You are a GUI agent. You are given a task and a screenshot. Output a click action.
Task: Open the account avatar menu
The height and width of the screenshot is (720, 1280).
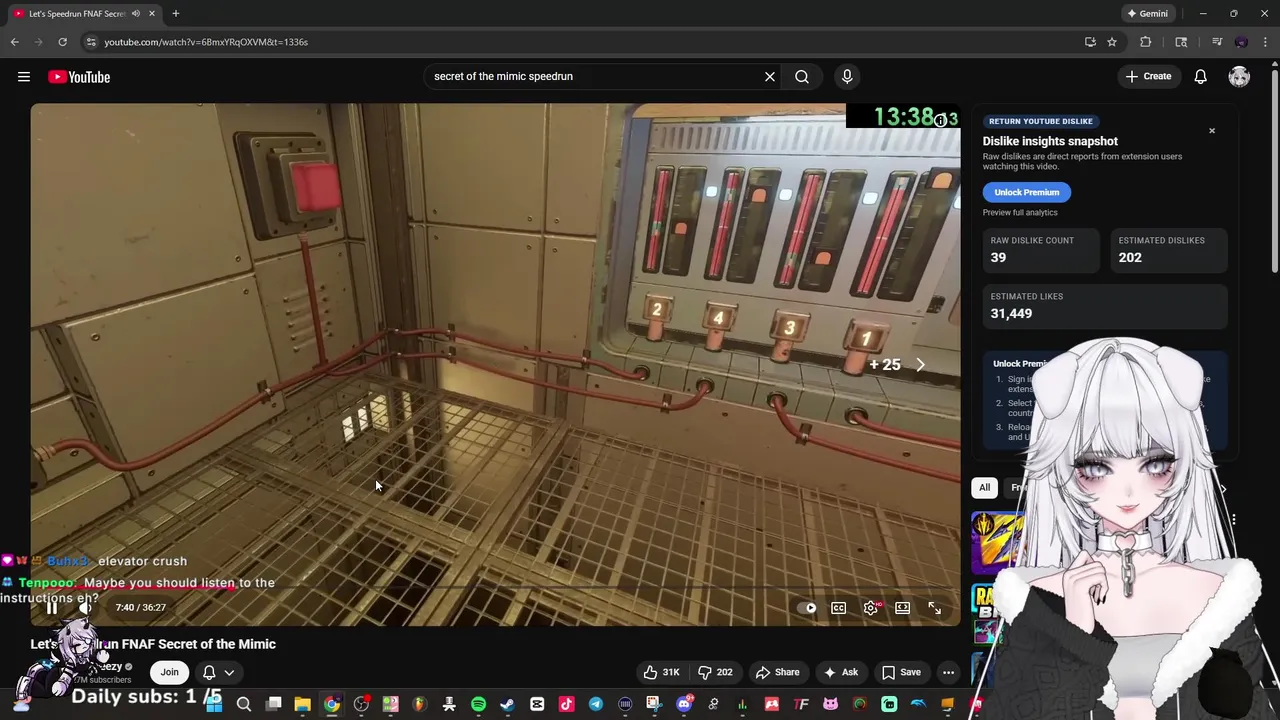coord(1239,77)
